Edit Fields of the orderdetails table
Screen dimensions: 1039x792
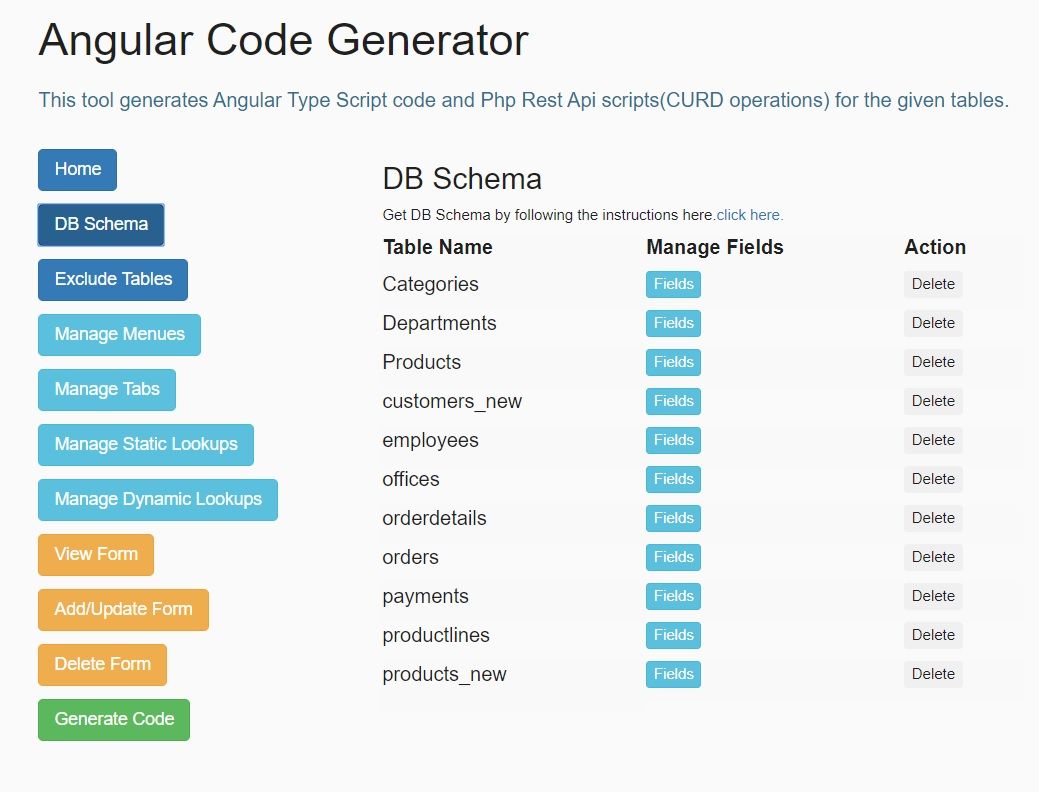(673, 519)
